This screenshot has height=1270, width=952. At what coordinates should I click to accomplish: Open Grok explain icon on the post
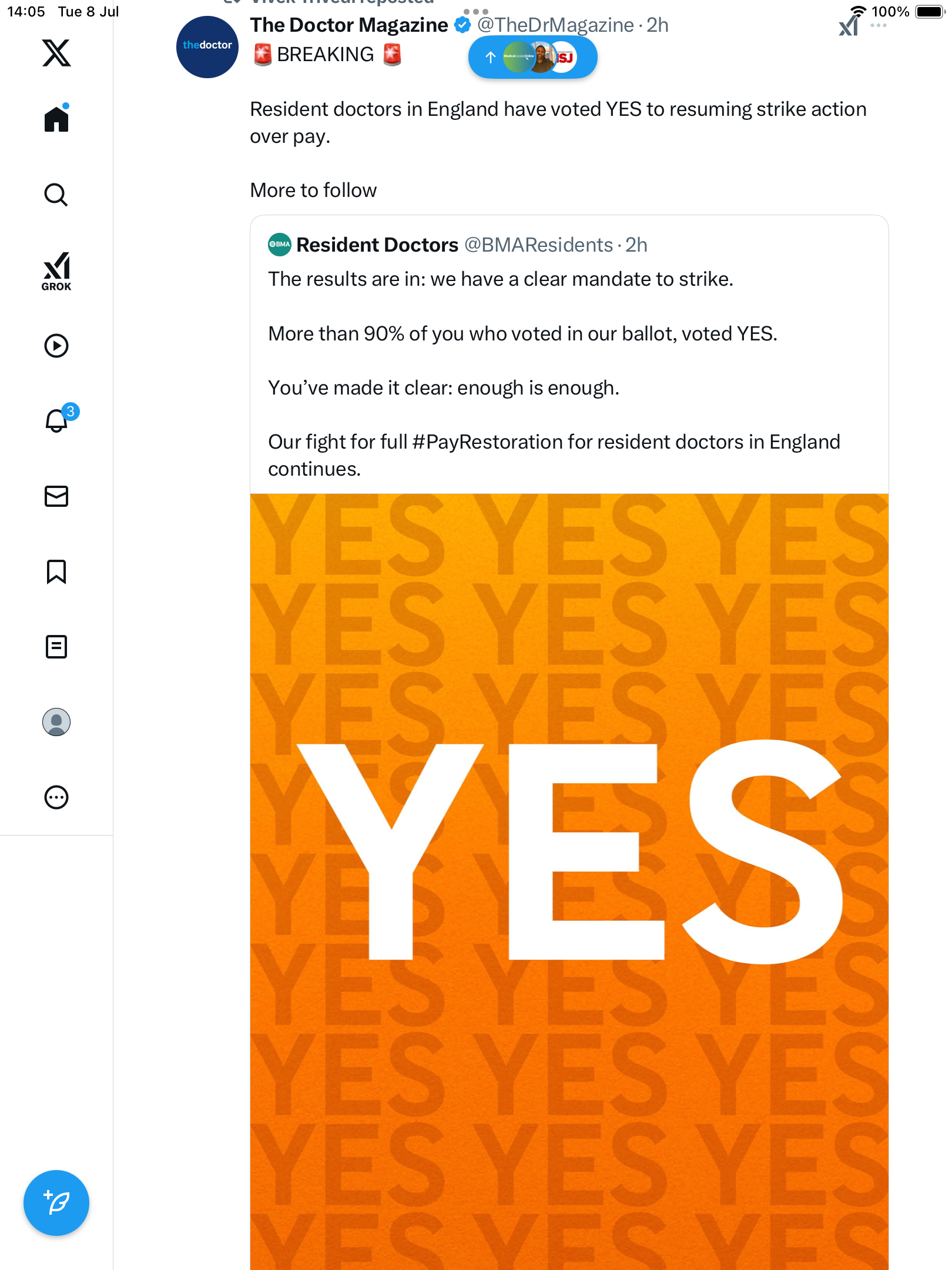tap(849, 25)
